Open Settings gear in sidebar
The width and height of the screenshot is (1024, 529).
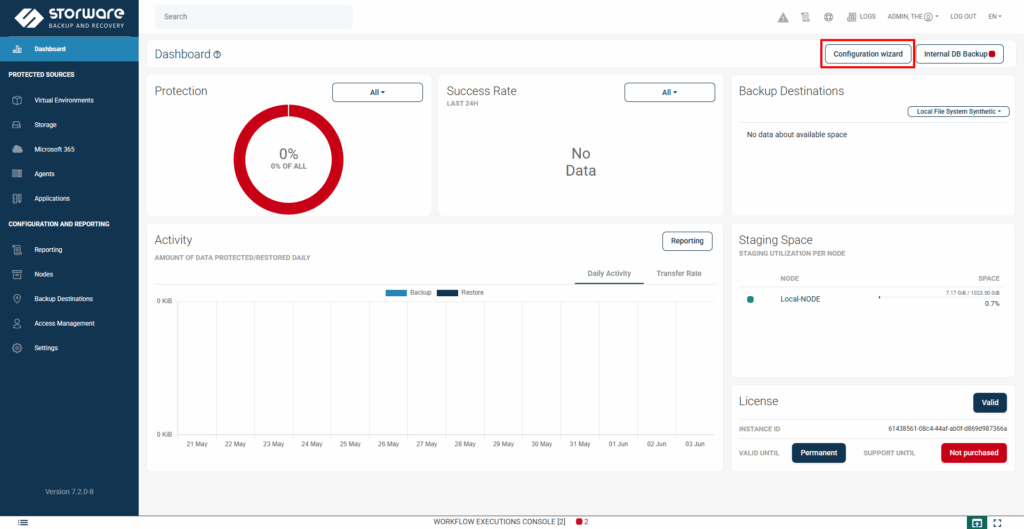pyautogui.click(x=46, y=348)
